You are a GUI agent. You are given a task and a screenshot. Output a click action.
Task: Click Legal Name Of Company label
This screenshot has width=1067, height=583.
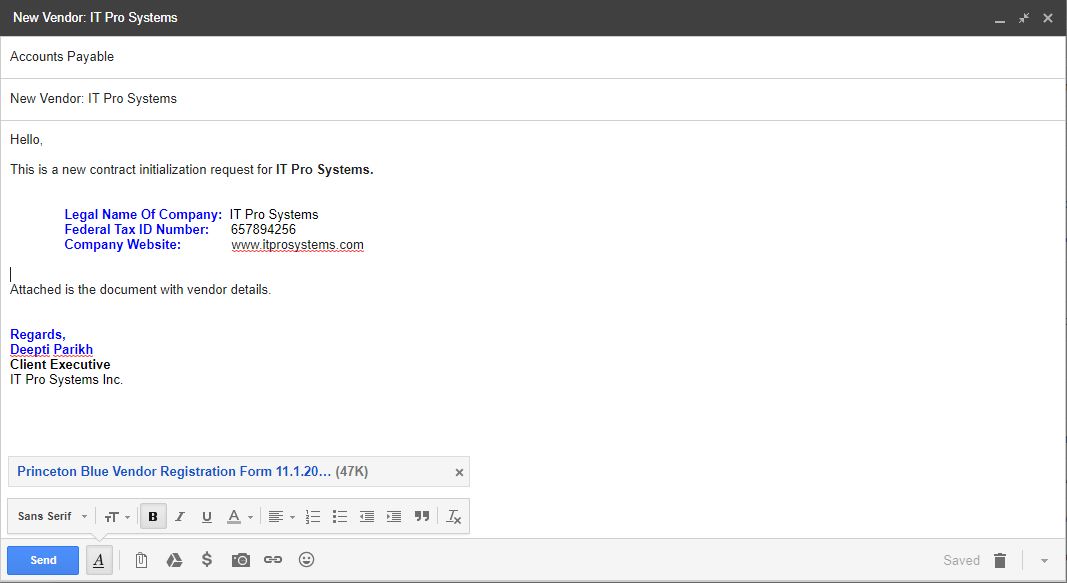tap(143, 215)
